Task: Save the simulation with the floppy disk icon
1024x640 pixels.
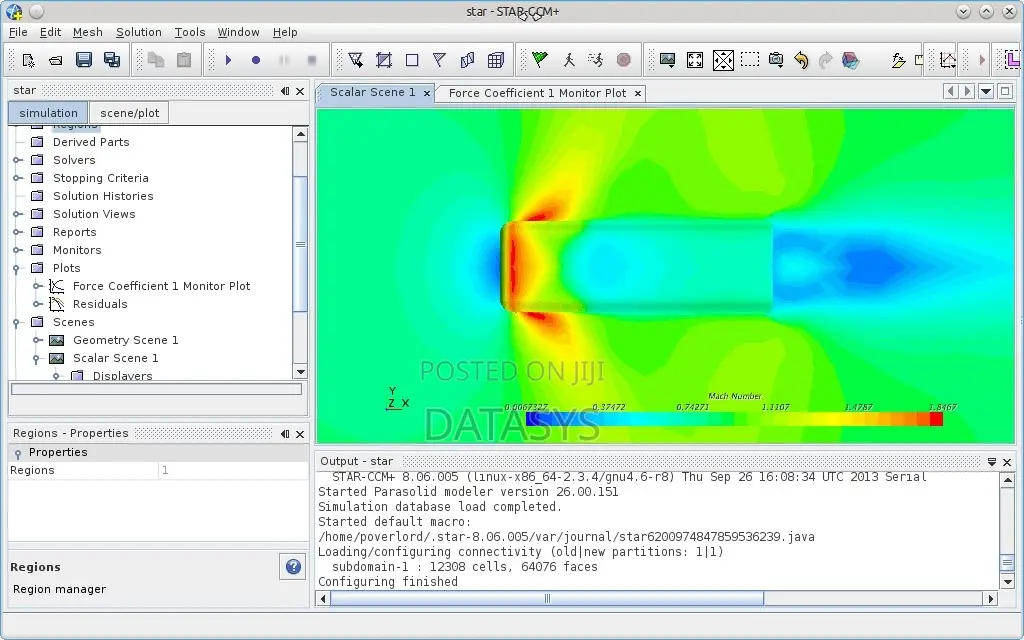Action: point(84,60)
